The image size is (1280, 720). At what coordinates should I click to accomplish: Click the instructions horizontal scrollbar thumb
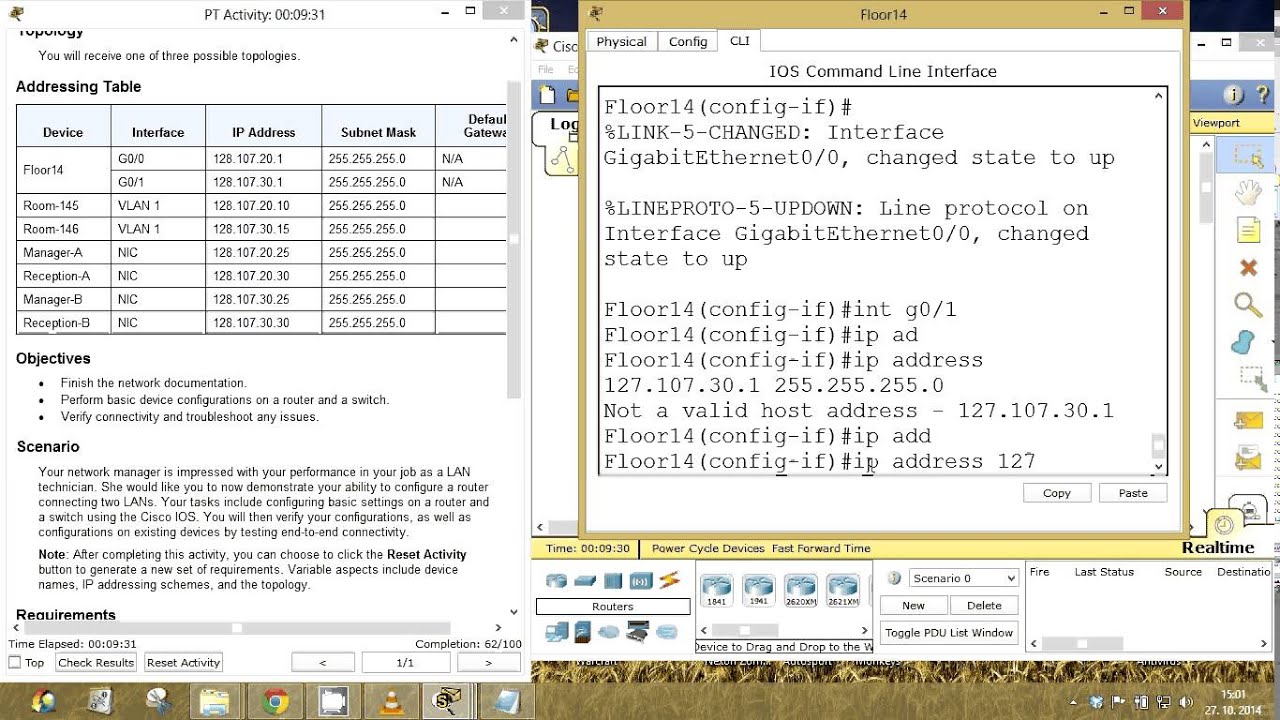[x=236, y=628]
